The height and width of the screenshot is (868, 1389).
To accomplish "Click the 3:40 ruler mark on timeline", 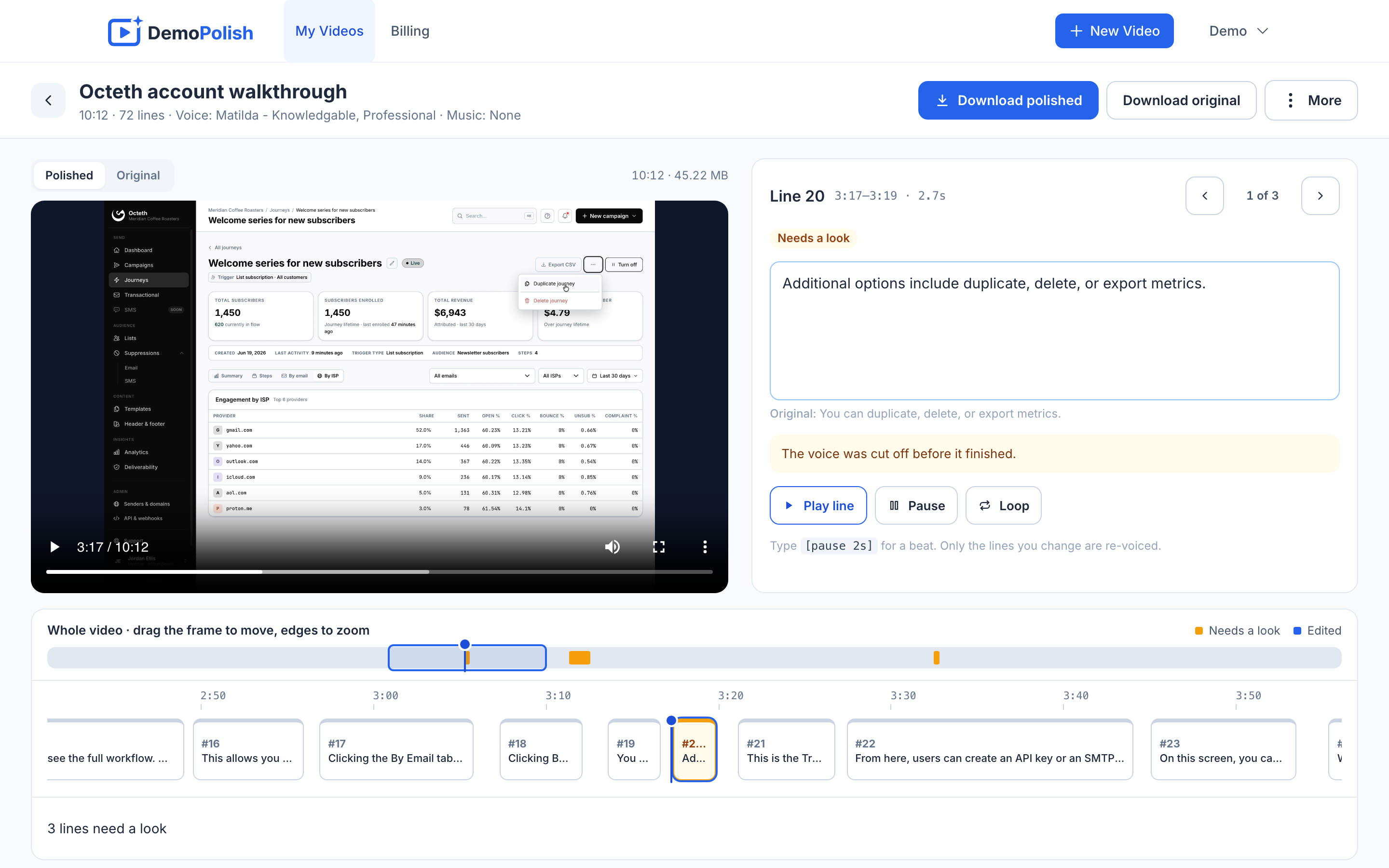I will point(1076,696).
